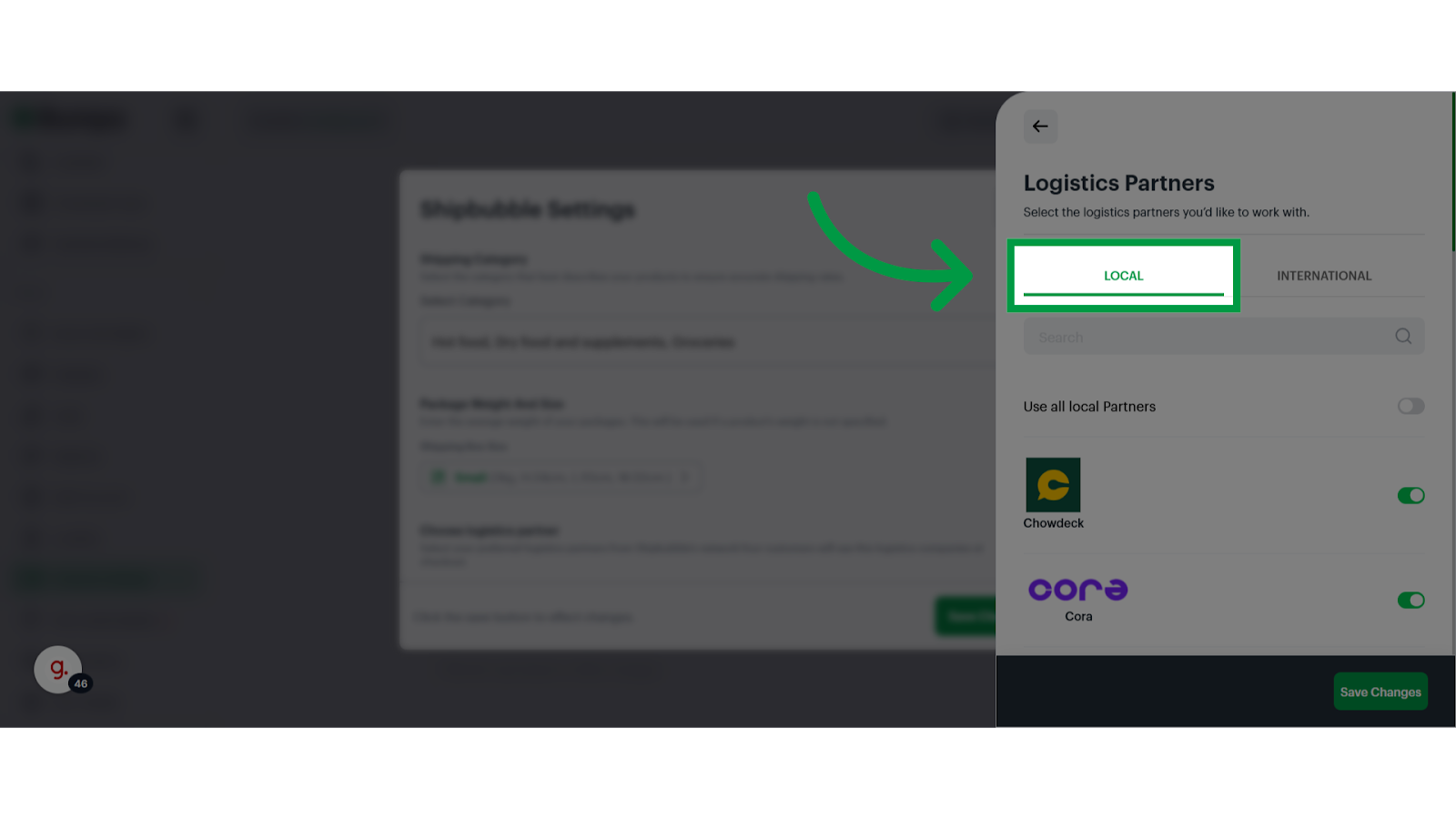Disable the Chowdeck partner toggle
1456x819 pixels.
[1410, 495]
